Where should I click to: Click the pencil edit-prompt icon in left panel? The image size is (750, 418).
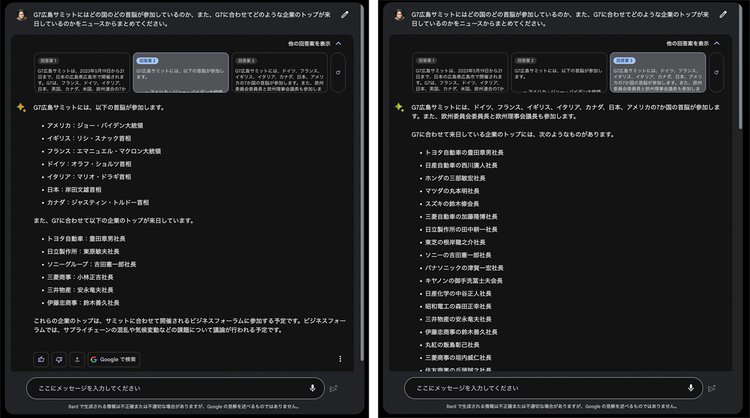point(345,16)
